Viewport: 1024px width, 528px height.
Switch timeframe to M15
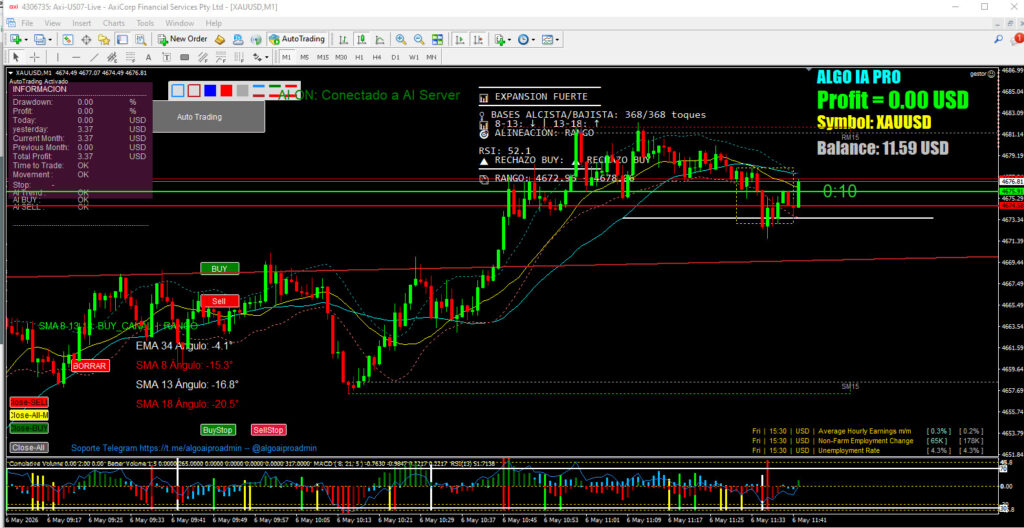(323, 57)
